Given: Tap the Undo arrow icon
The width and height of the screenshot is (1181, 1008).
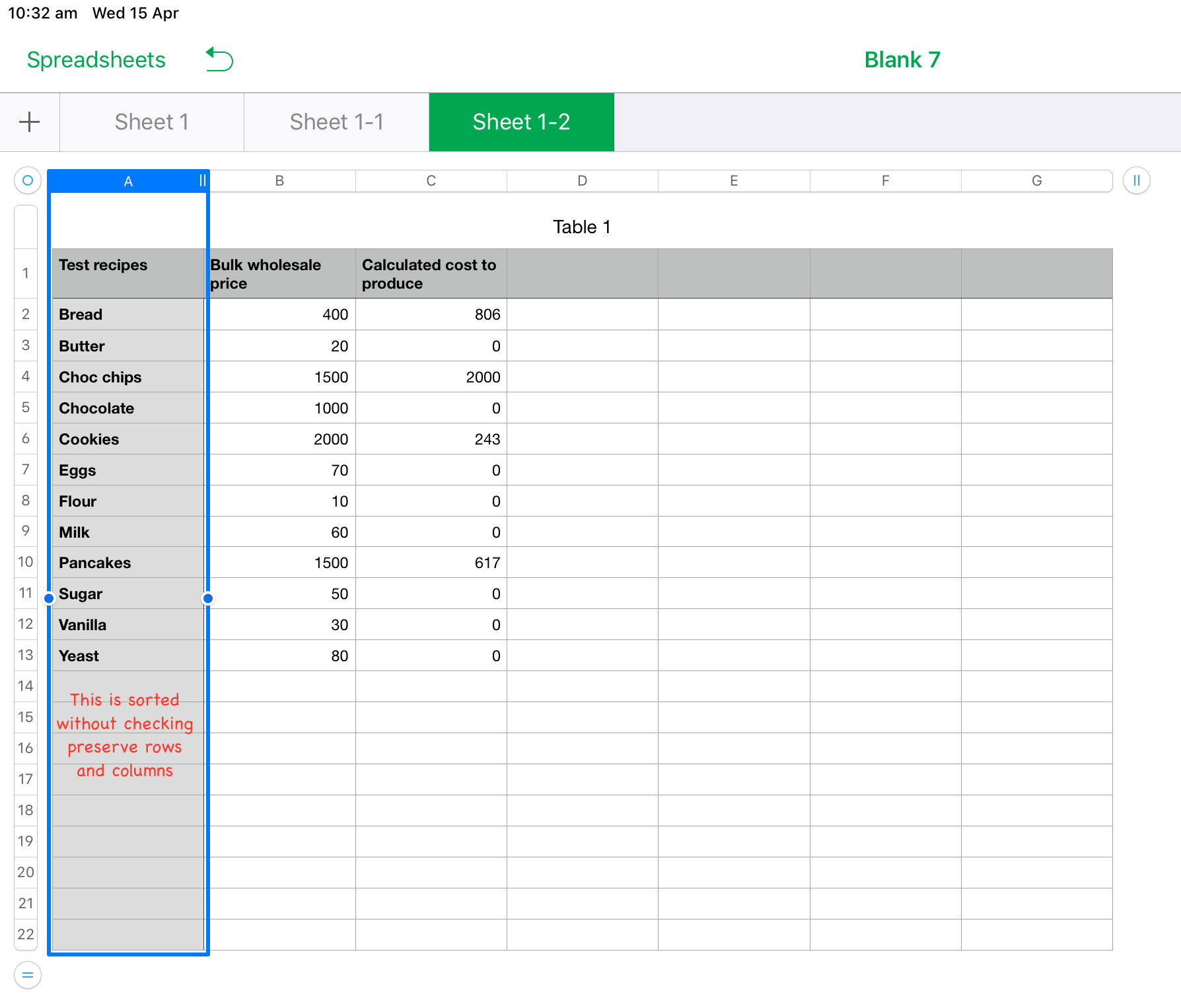Looking at the screenshot, I should click(x=219, y=59).
